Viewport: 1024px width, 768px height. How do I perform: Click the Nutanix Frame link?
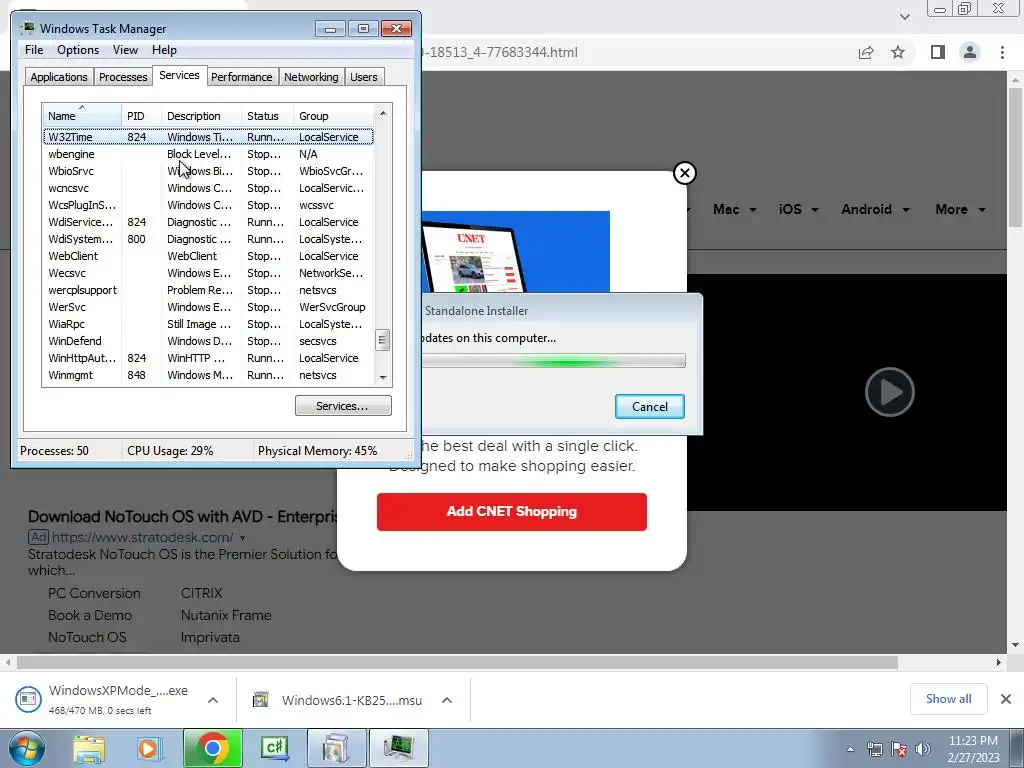click(226, 615)
